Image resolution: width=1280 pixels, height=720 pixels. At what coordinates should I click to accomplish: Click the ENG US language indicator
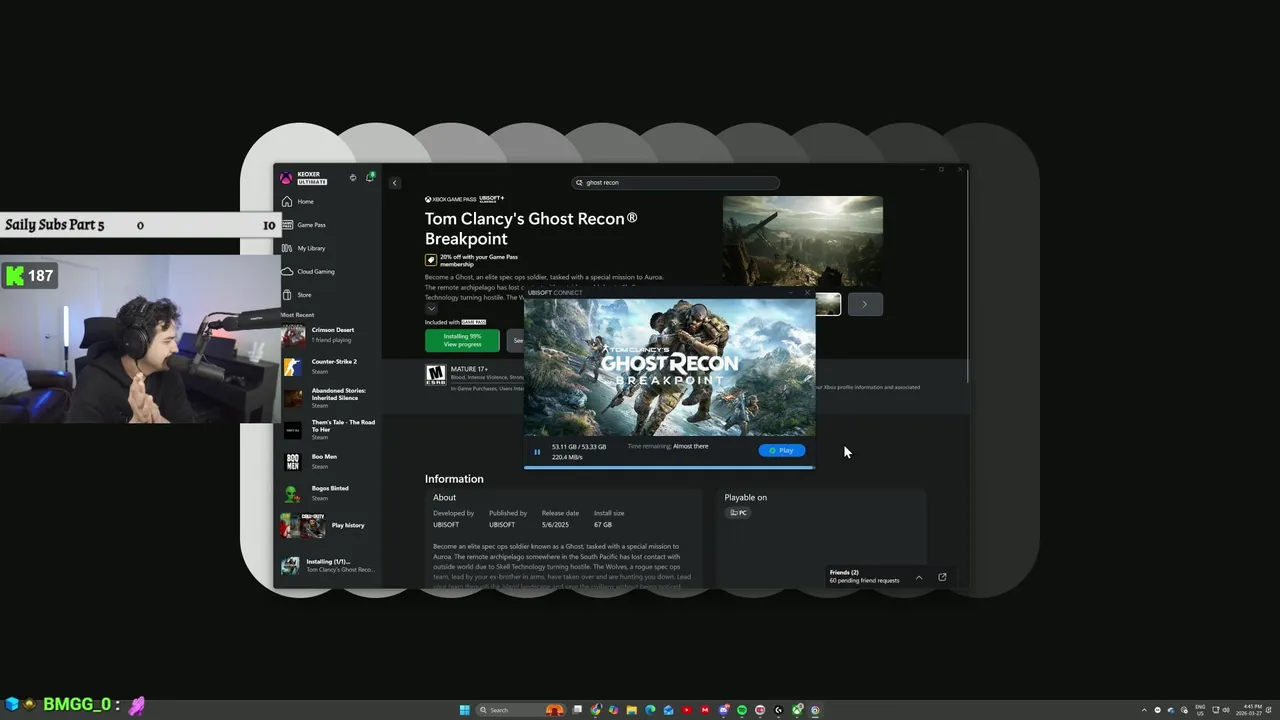click(x=1200, y=710)
